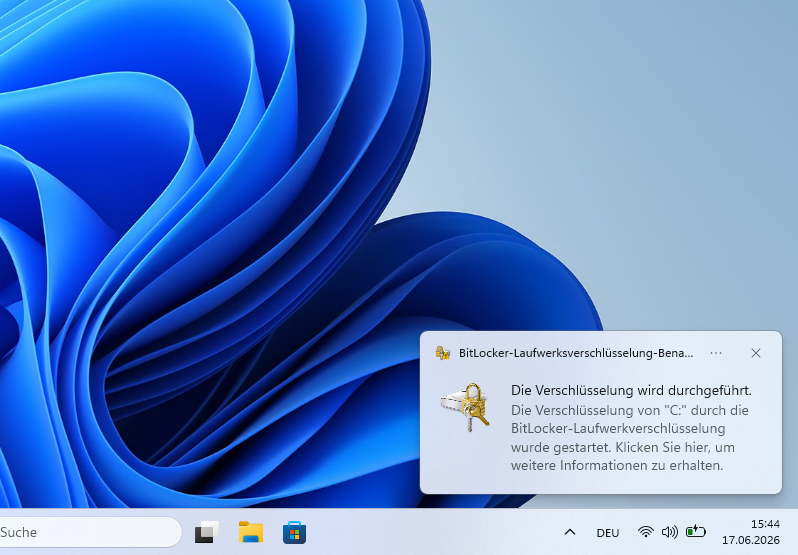Click the battery charging status icon
This screenshot has width=798, height=555.
pyautogui.click(x=696, y=532)
